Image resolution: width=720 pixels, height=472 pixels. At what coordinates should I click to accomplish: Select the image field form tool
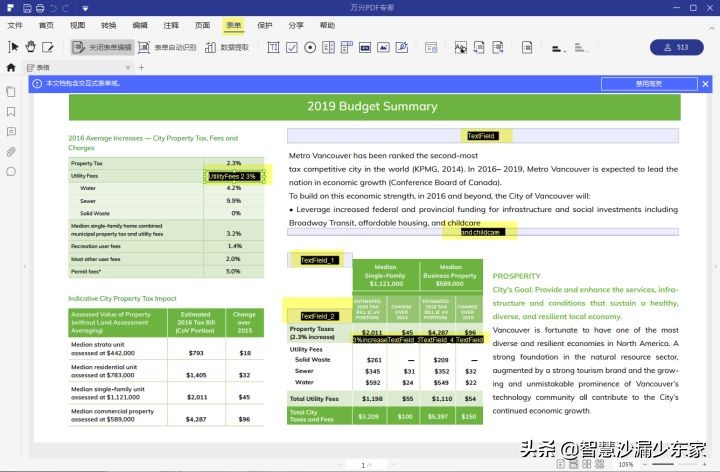coord(383,47)
